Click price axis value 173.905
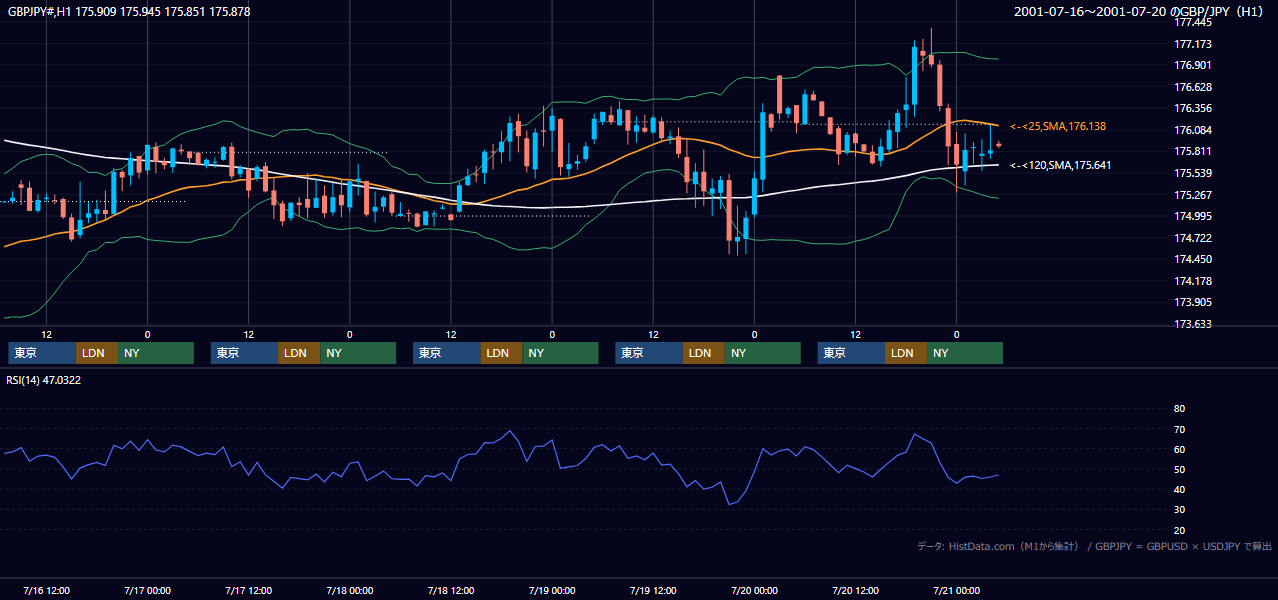1278x600 pixels. pyautogui.click(x=1192, y=302)
